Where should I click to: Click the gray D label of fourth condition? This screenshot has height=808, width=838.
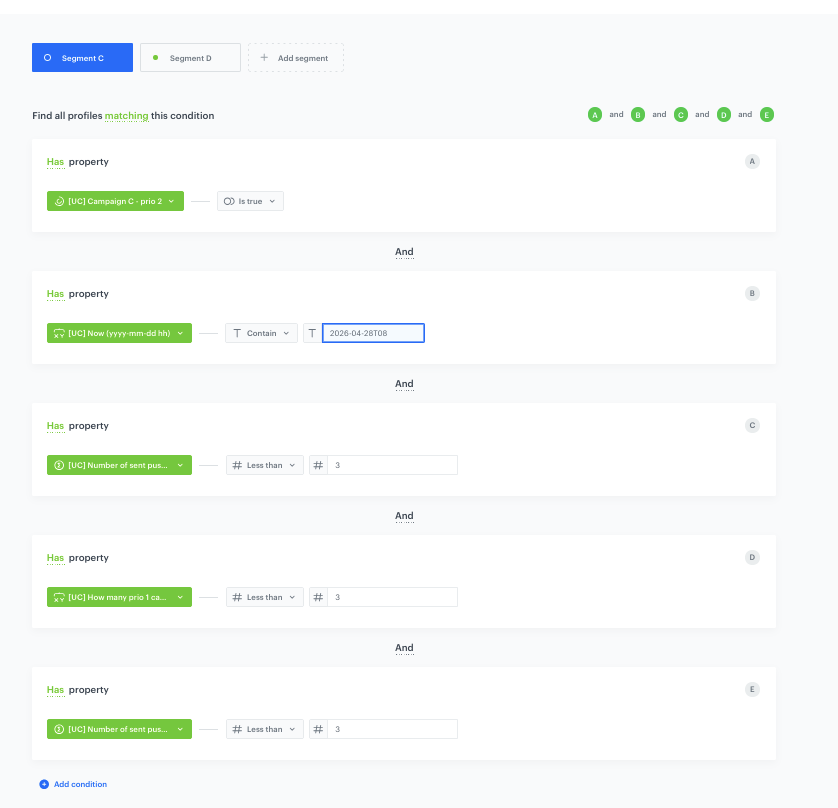click(x=752, y=557)
